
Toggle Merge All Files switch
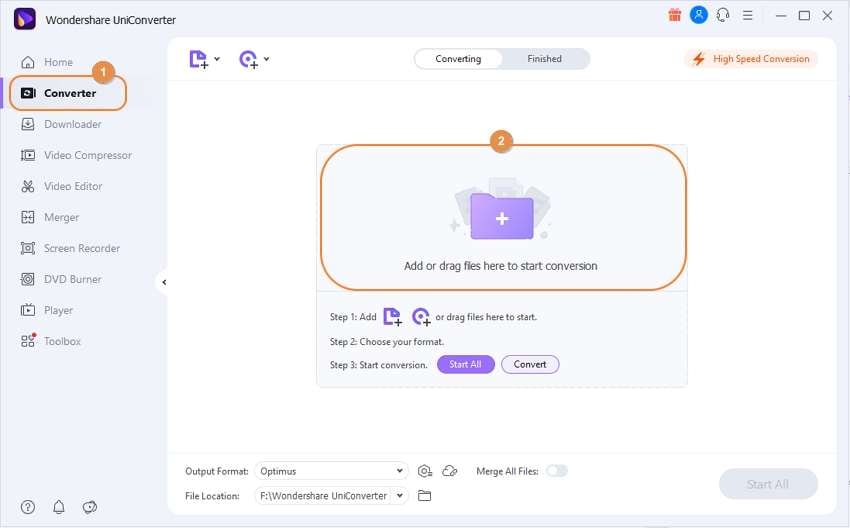(x=557, y=471)
